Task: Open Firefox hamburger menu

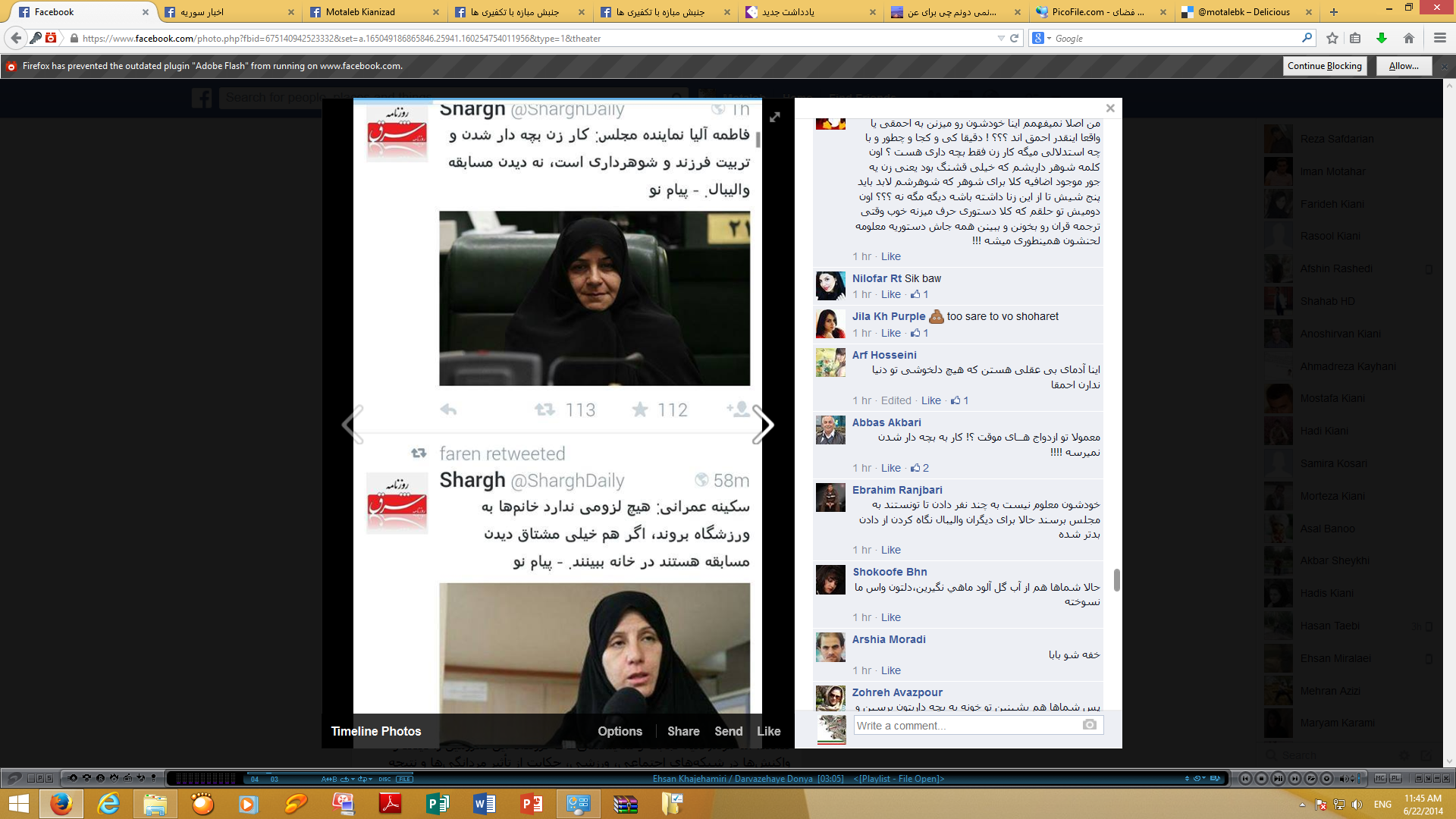Action: pyautogui.click(x=1439, y=38)
